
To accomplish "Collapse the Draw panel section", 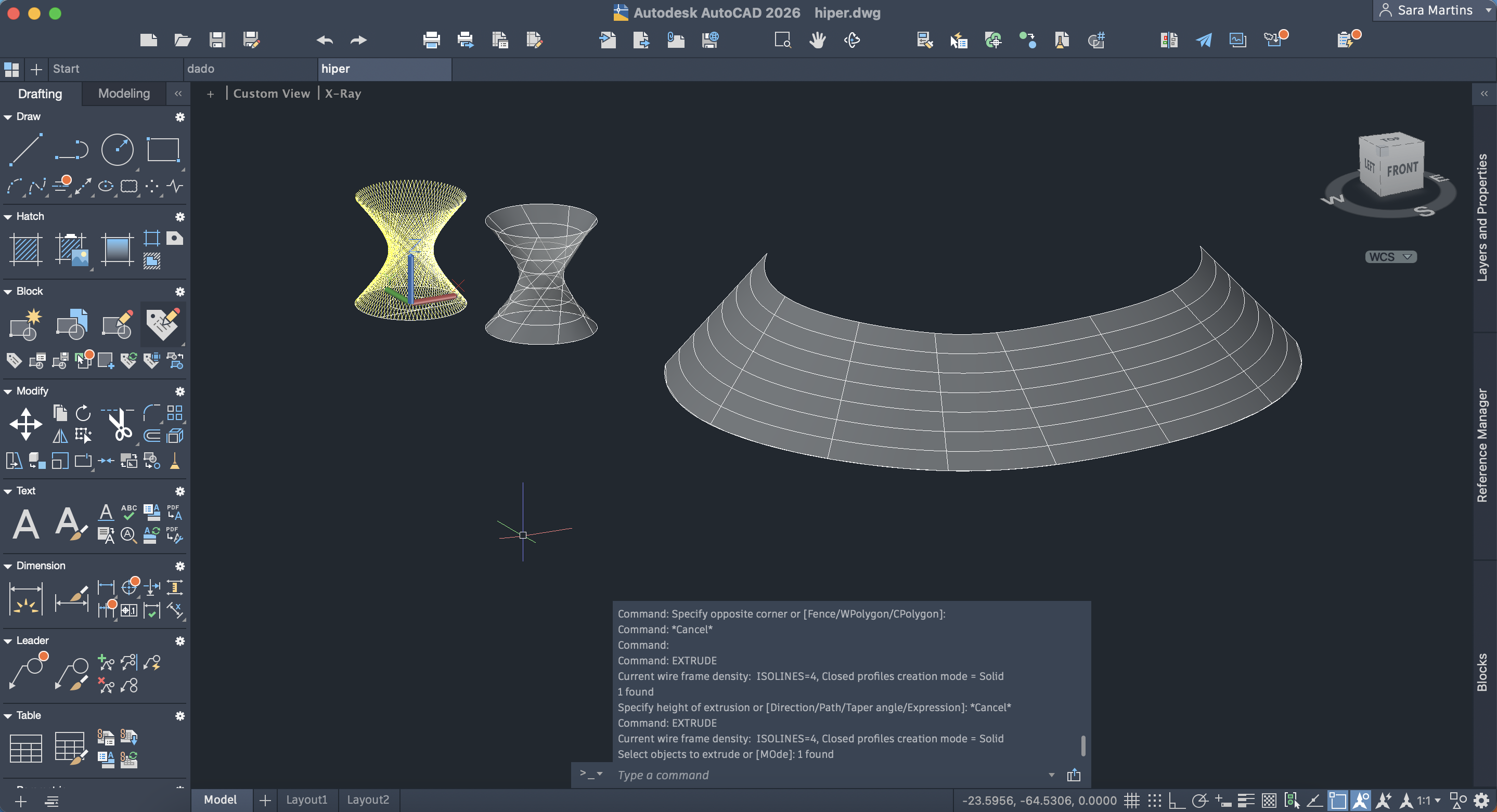I will (x=8, y=117).
